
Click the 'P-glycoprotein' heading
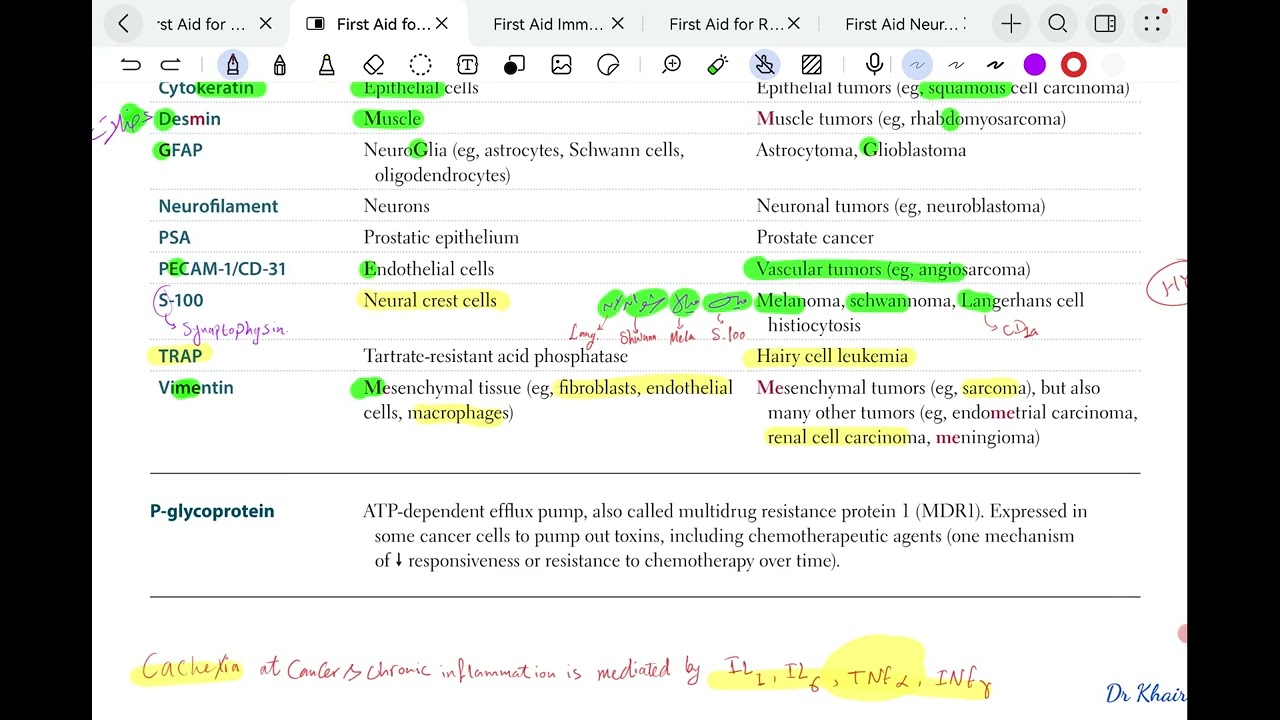coord(212,511)
